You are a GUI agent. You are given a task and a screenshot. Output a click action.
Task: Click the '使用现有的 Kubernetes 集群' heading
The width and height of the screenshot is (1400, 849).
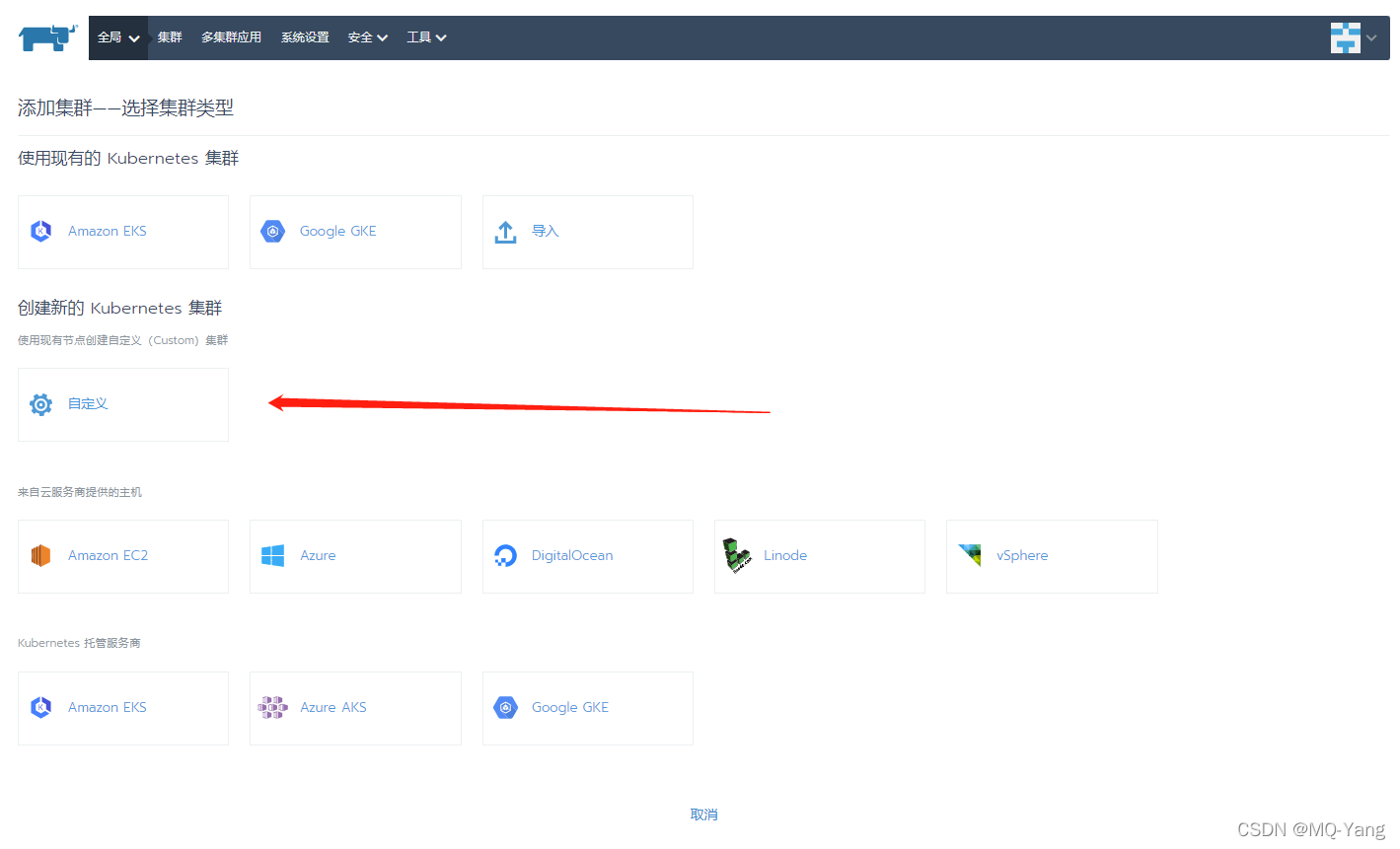tap(128, 159)
